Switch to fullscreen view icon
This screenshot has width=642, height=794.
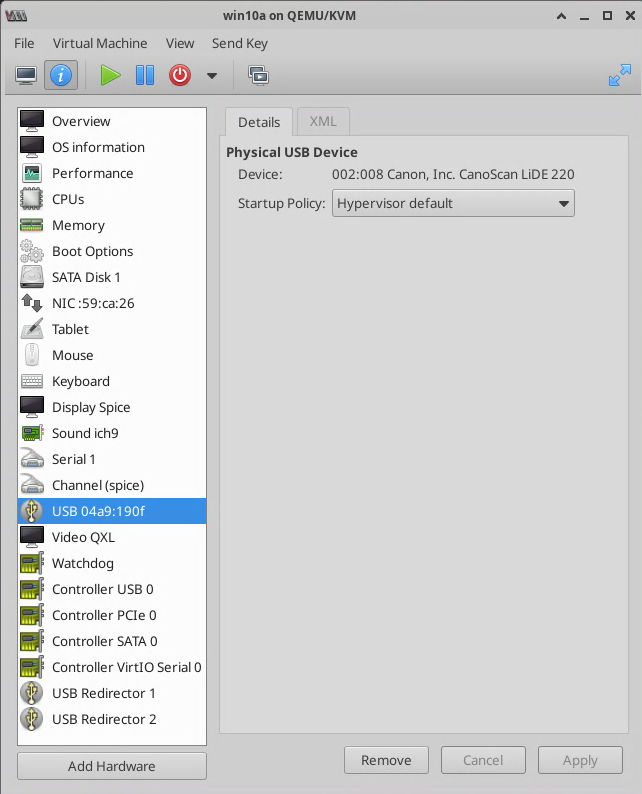click(x=620, y=75)
